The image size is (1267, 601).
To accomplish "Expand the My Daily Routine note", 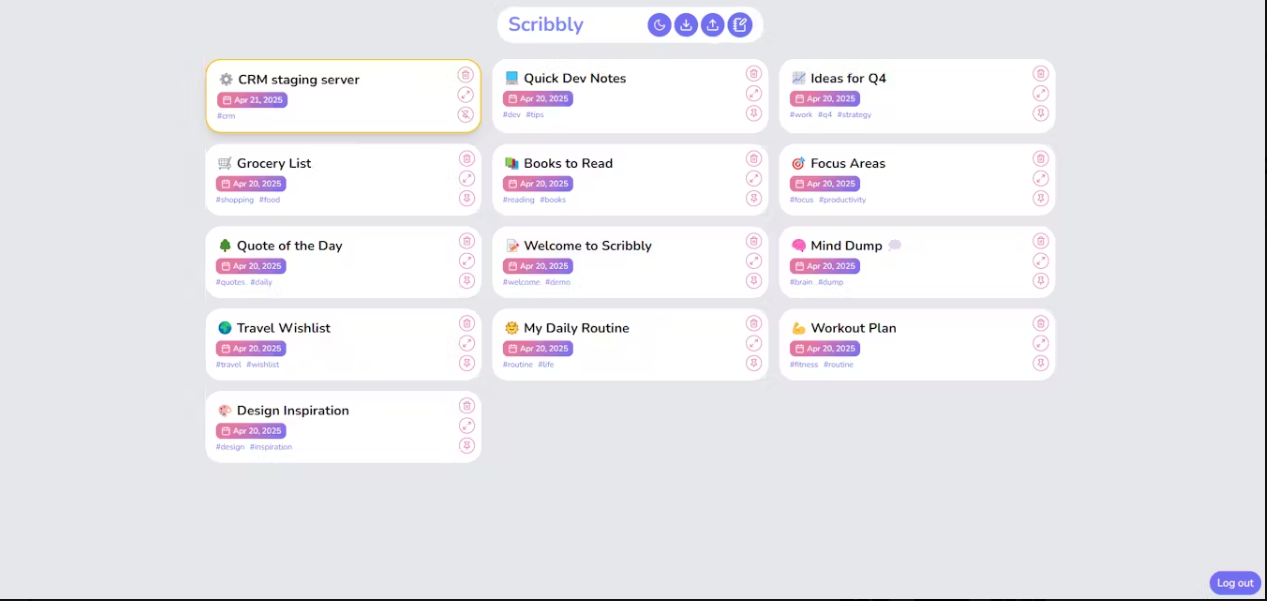I will point(754,344).
